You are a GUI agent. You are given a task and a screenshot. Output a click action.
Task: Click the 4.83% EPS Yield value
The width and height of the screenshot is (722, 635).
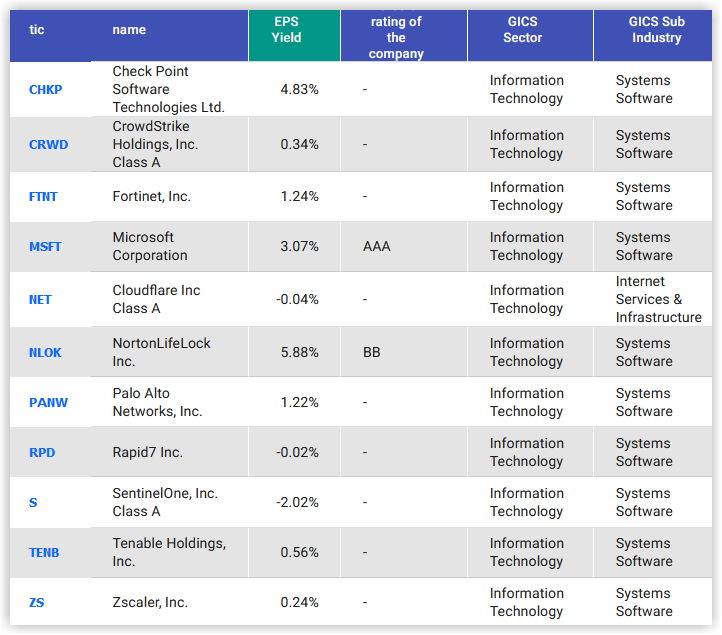click(299, 89)
